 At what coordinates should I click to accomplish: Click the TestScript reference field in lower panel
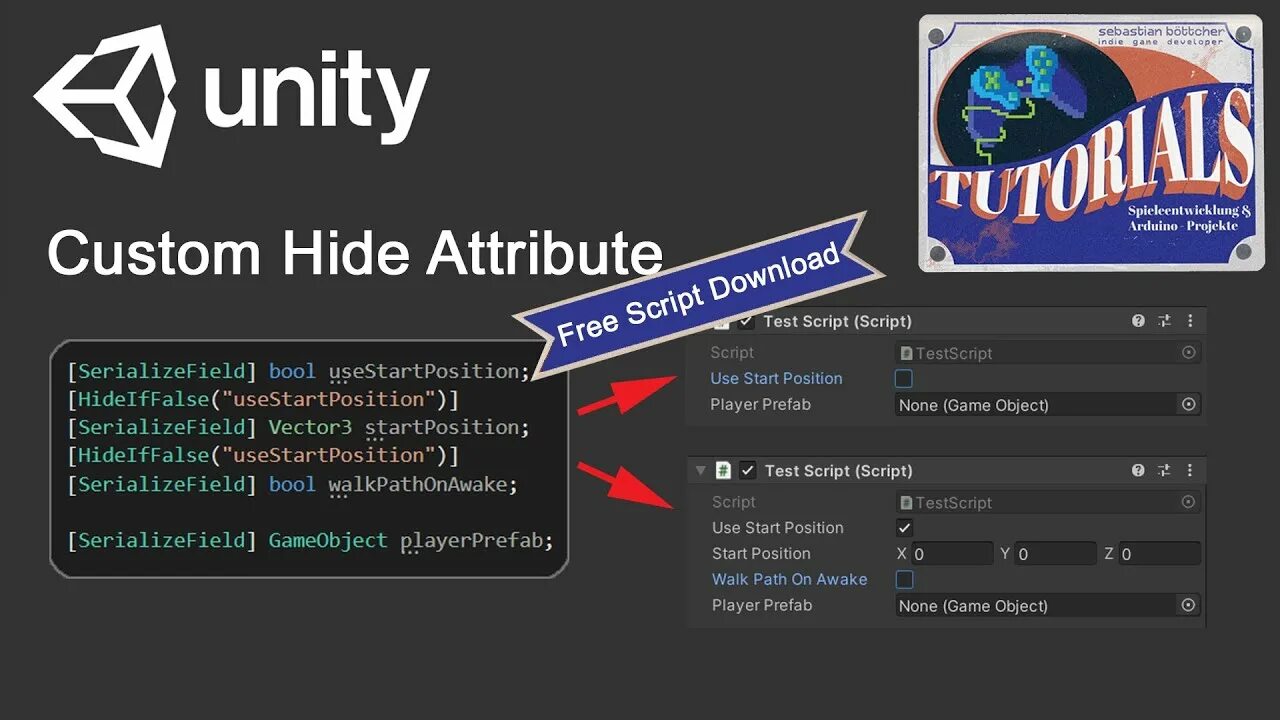click(1047, 502)
